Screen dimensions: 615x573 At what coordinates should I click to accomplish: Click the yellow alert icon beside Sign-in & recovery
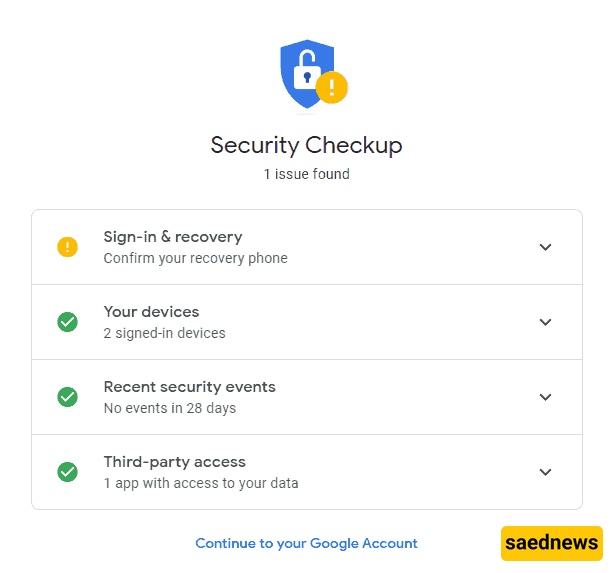tap(67, 247)
